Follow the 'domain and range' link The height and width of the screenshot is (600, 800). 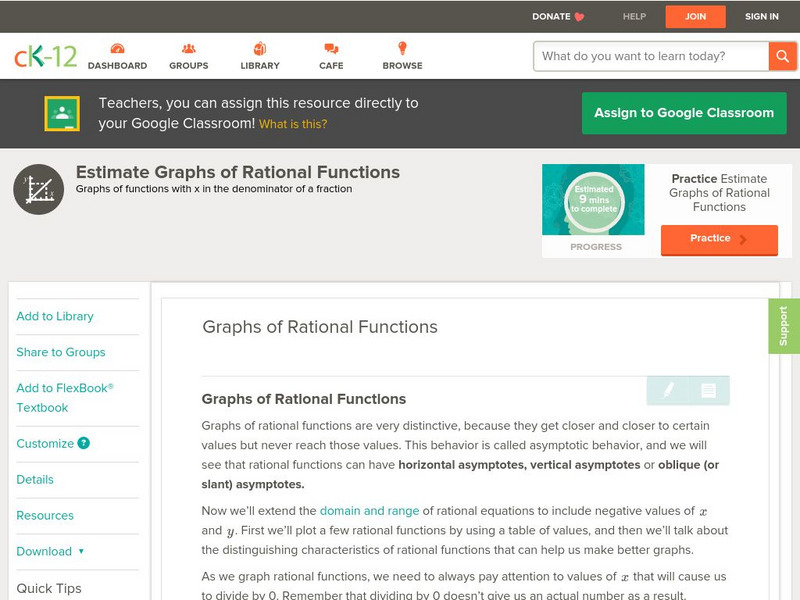(369, 511)
